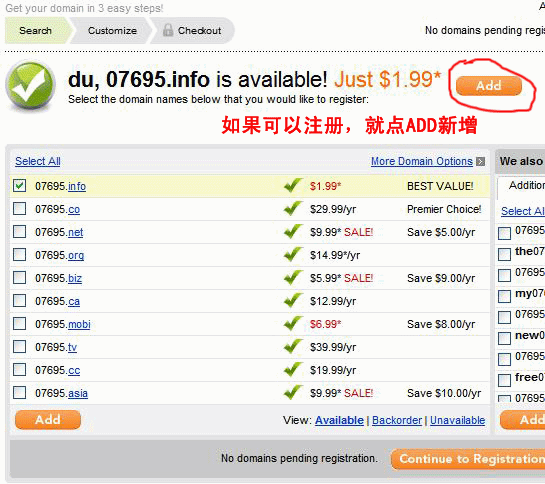This screenshot has width=545, height=484.
Task: View Backorder domains link
Action: pos(397,420)
